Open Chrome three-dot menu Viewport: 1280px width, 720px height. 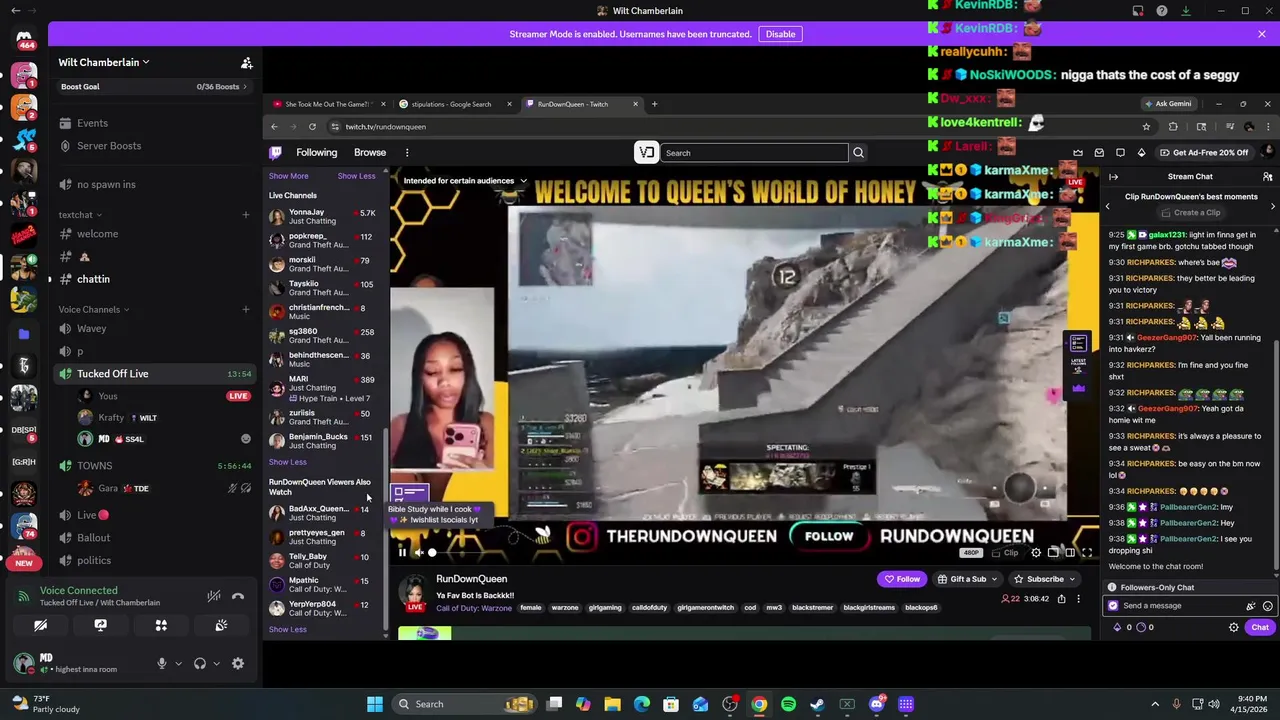(x=1268, y=127)
